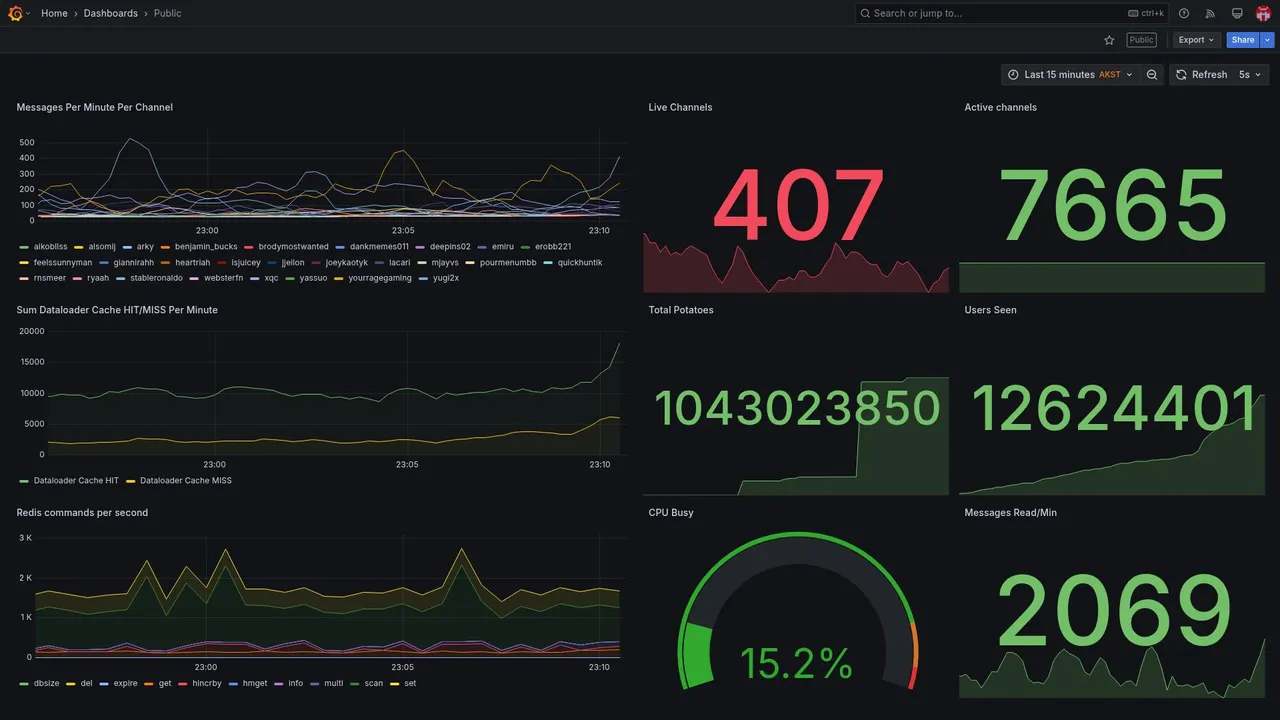Select Sum Dataloader Cache HIT/MISS title
1280x720 pixels.
(x=117, y=310)
